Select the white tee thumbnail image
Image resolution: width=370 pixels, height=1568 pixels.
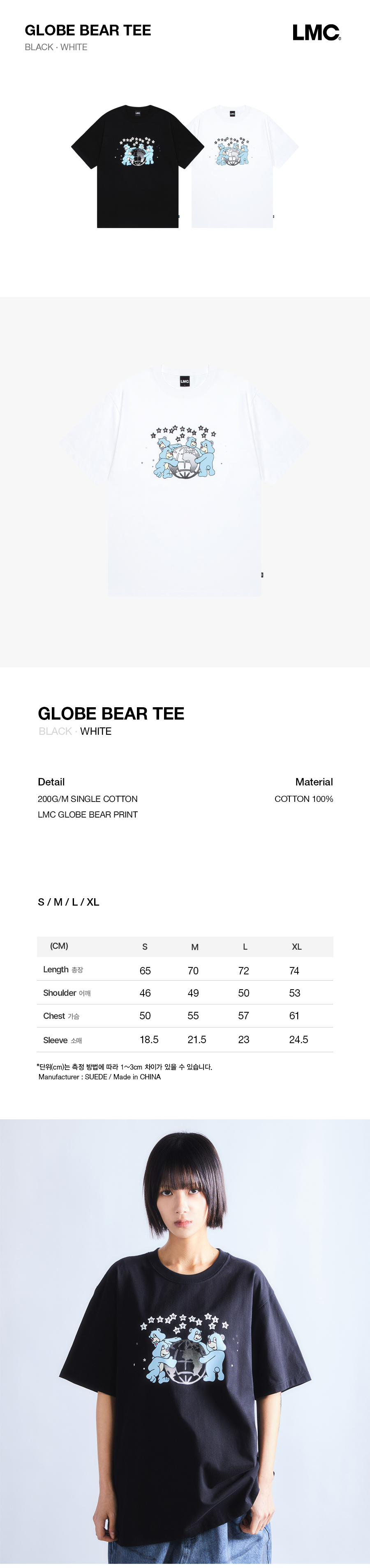241,167
